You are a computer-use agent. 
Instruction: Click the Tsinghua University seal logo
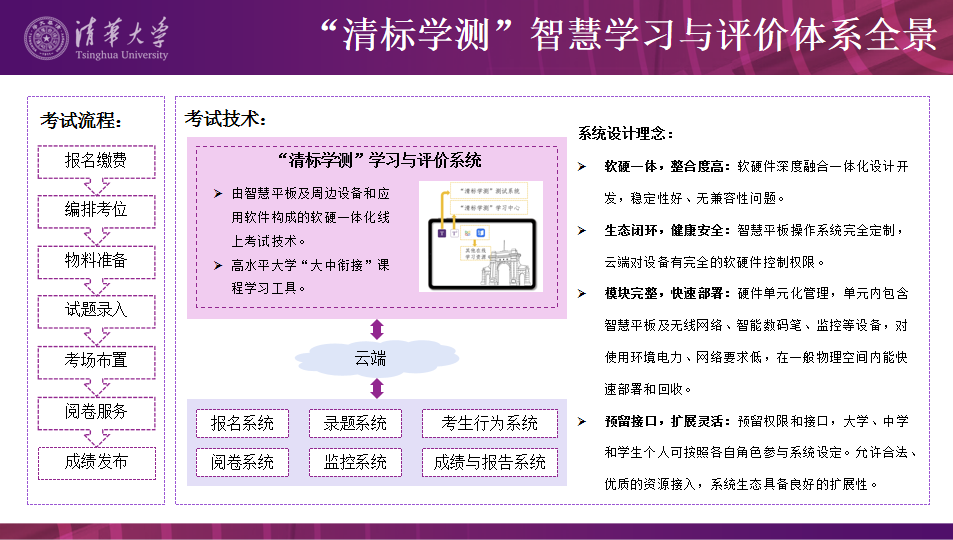49,38
